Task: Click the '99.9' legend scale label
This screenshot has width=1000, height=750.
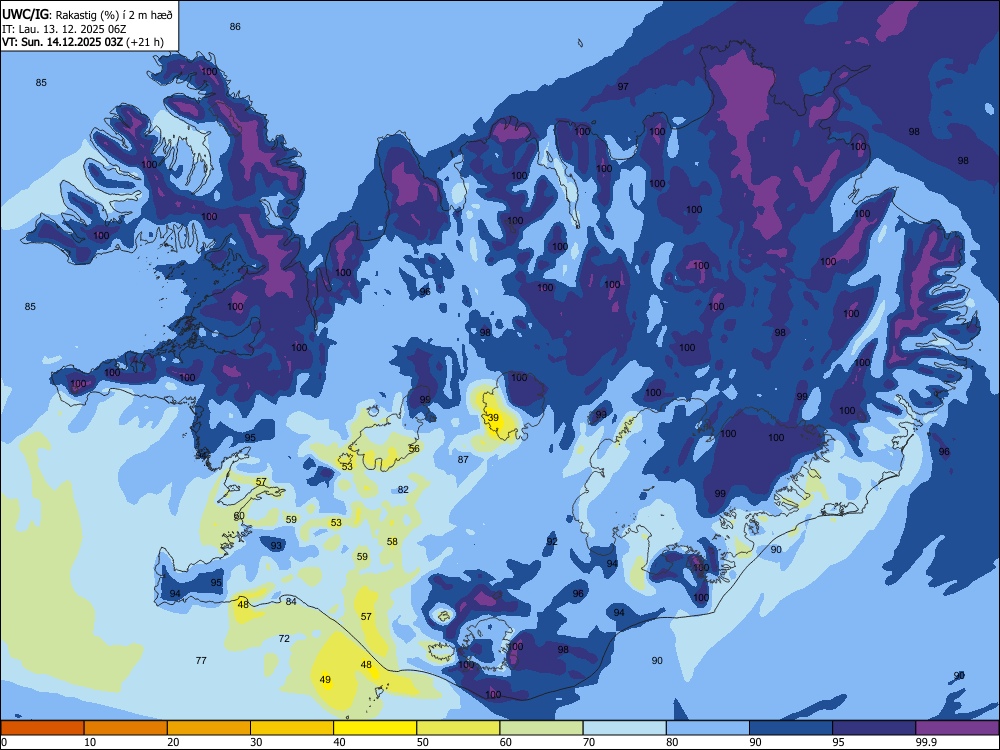Action: tap(925, 742)
